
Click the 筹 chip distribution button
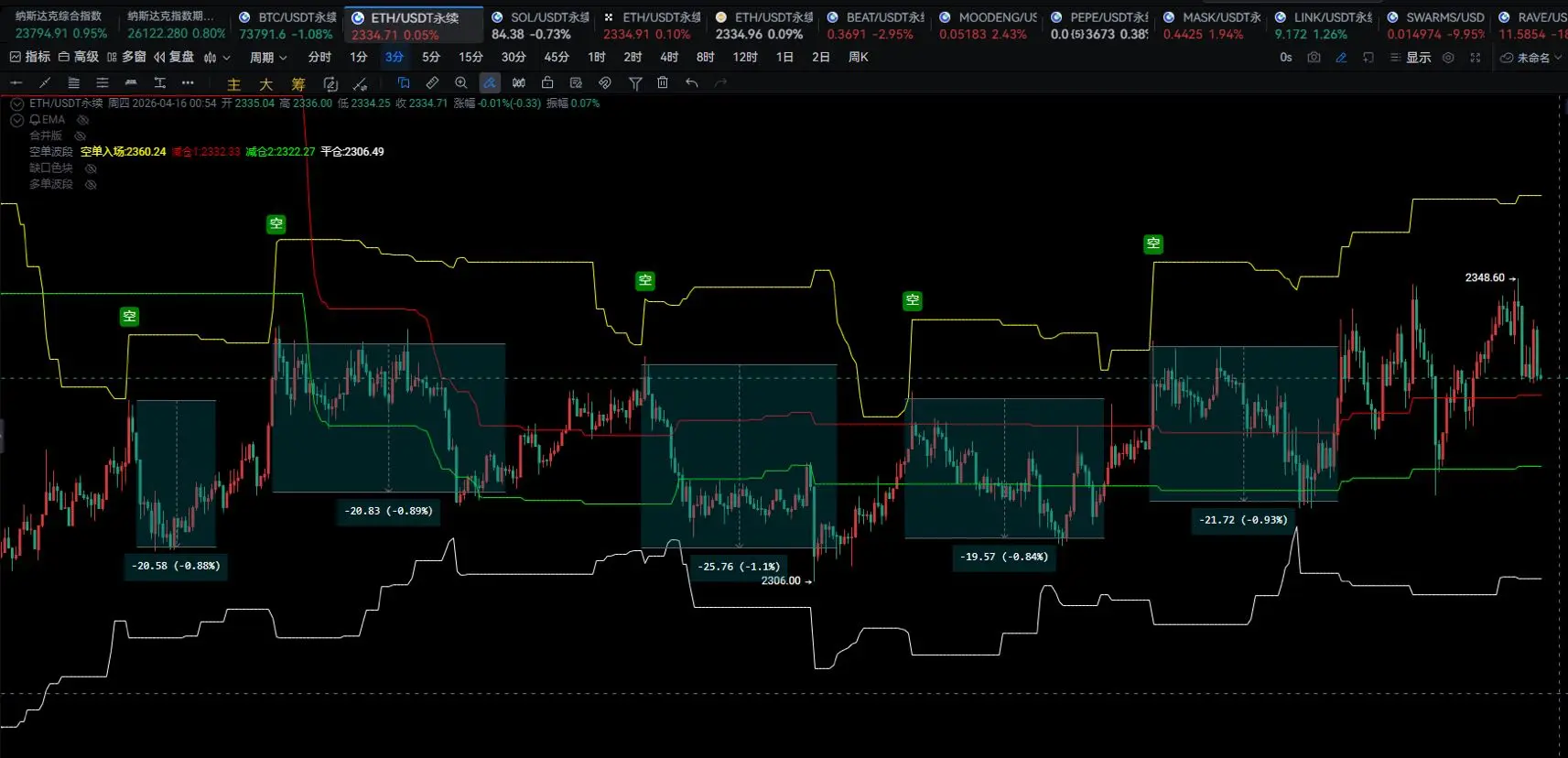pos(298,84)
